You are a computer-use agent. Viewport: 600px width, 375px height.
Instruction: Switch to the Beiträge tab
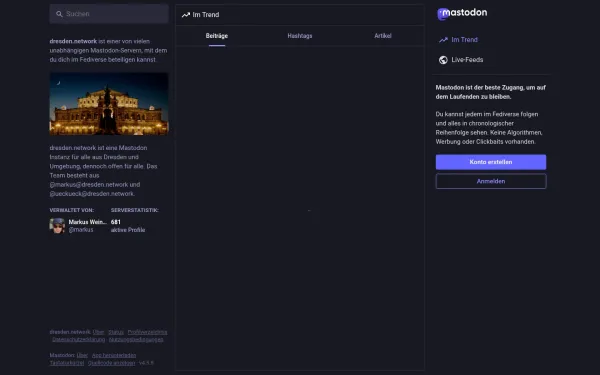pos(217,36)
